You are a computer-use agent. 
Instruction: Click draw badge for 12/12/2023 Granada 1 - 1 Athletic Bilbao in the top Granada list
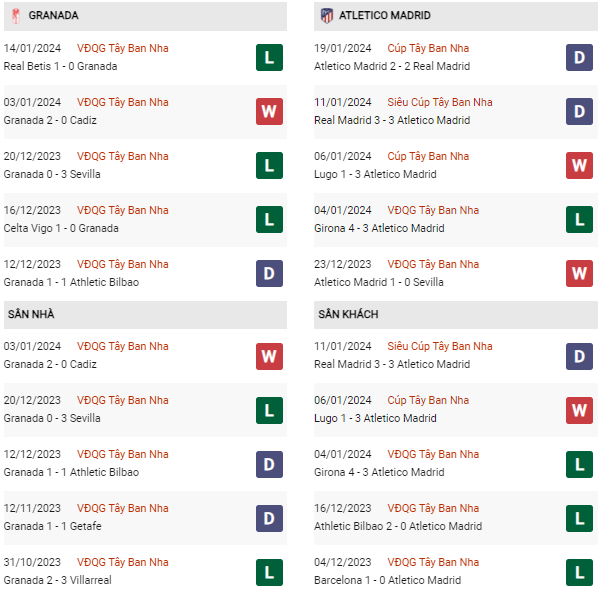268,273
